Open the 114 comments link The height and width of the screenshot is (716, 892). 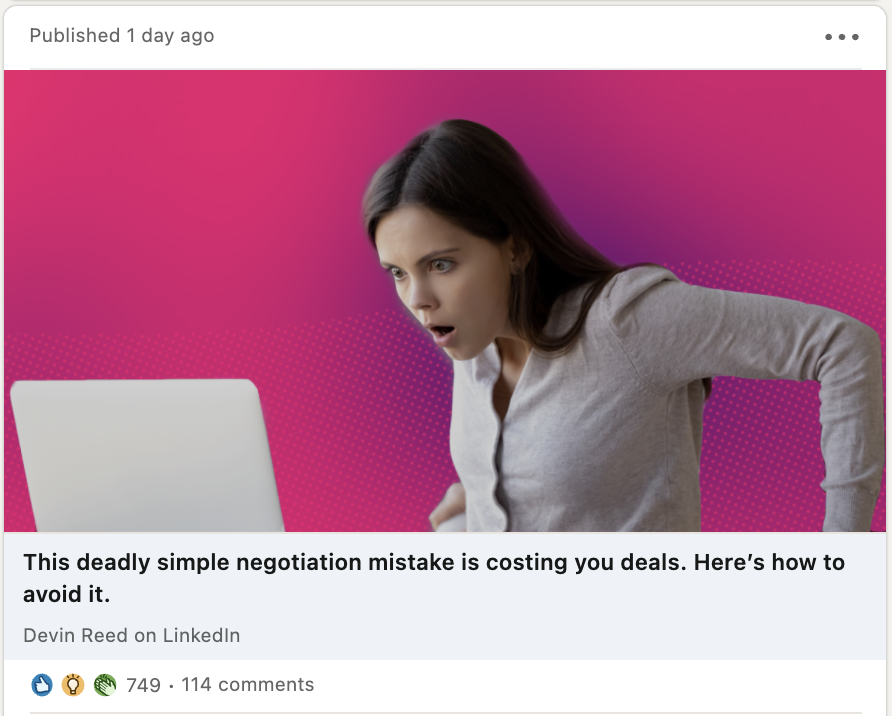pos(247,685)
